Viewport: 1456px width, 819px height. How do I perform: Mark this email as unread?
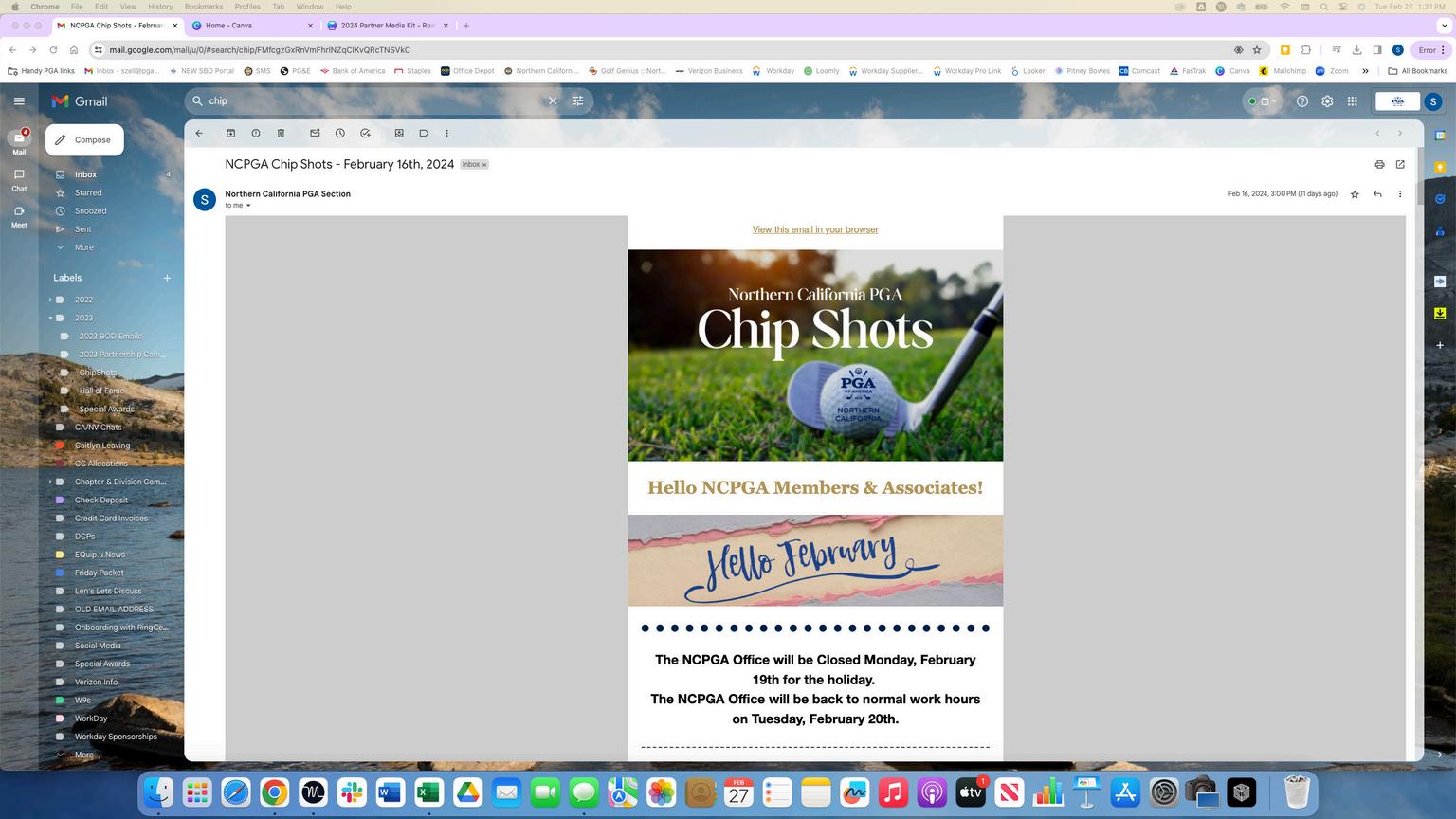click(x=315, y=133)
